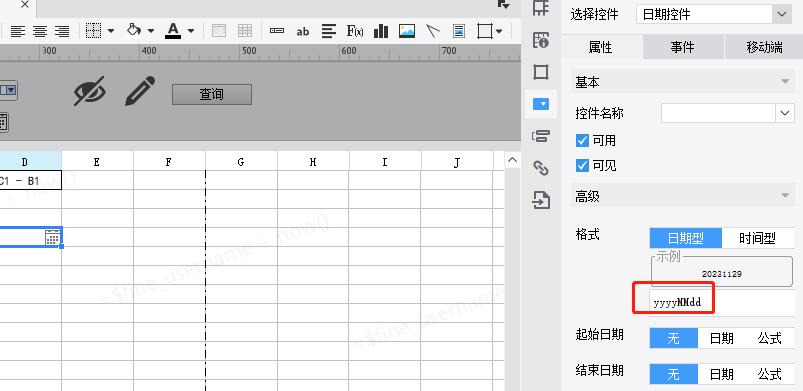Click the floating element square icon

(484, 31)
